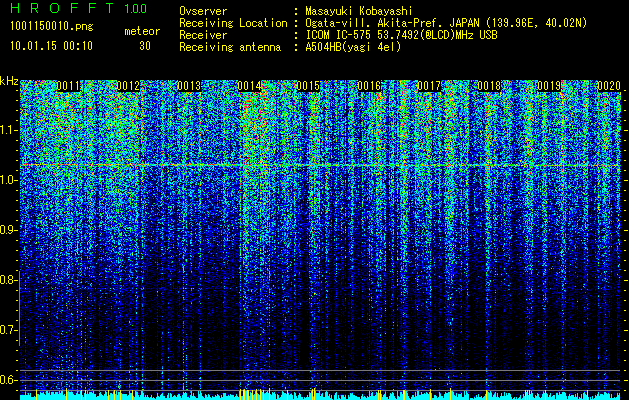Image resolution: width=629 pixels, height=400 pixels.
Task: Click the meteor count value 30
Action: (x=145, y=46)
